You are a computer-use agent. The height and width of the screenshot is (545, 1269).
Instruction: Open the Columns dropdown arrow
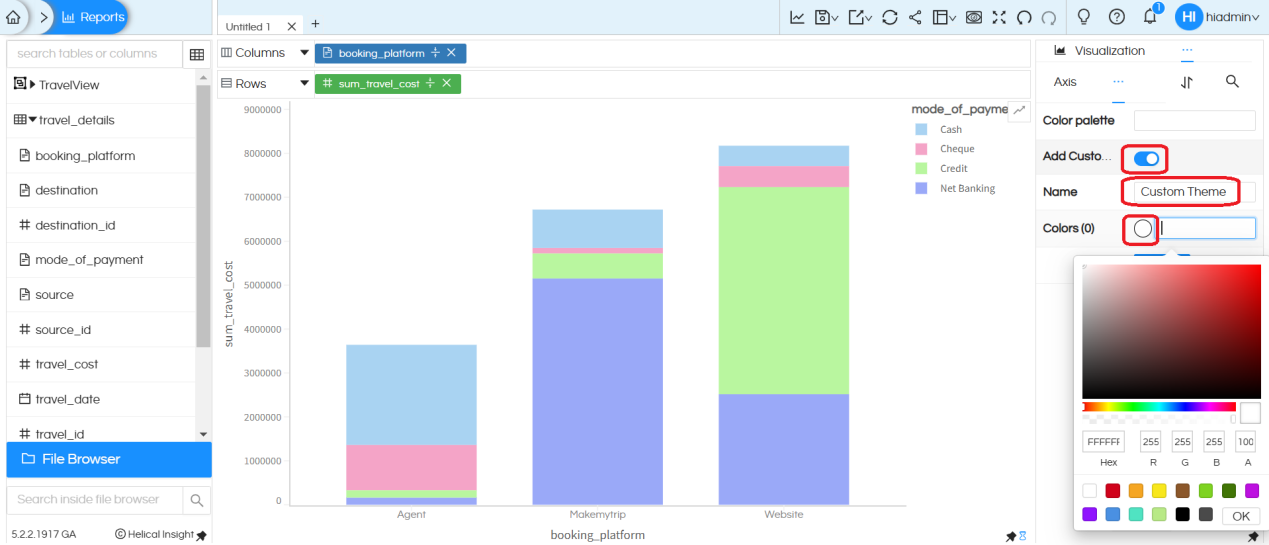(304, 53)
